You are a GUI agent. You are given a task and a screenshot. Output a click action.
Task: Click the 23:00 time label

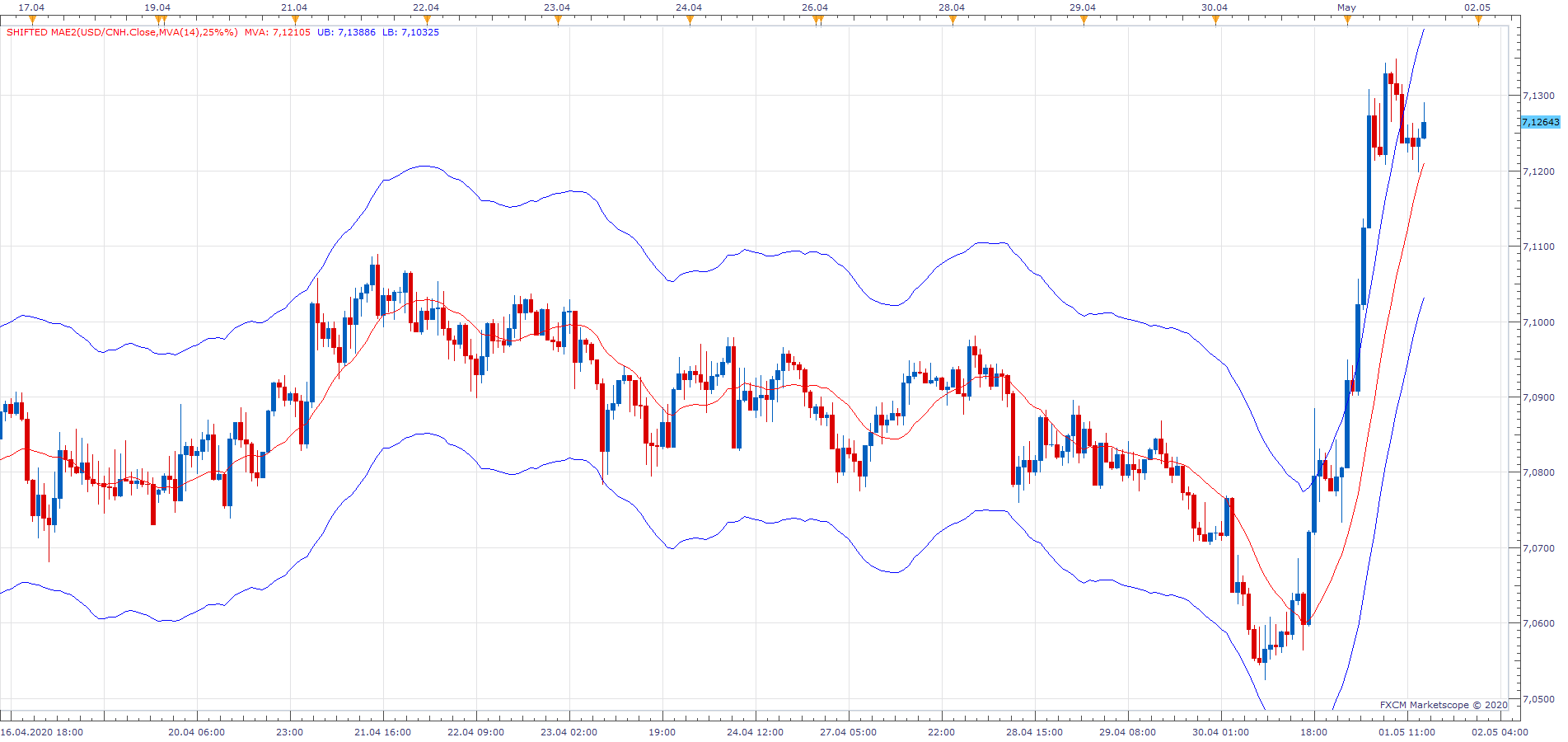pos(289,732)
